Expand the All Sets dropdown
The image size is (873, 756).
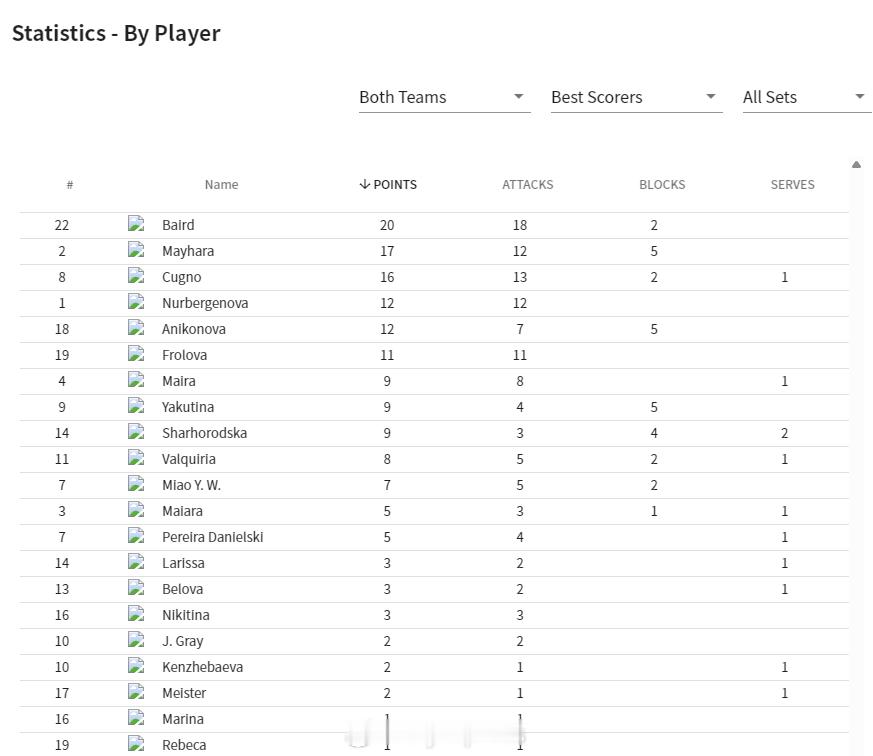pyautogui.click(x=805, y=97)
